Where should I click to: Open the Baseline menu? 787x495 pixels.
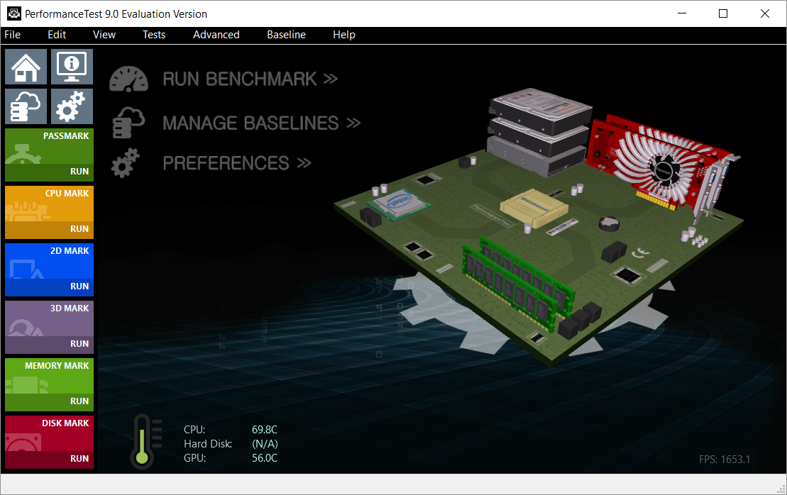(286, 35)
